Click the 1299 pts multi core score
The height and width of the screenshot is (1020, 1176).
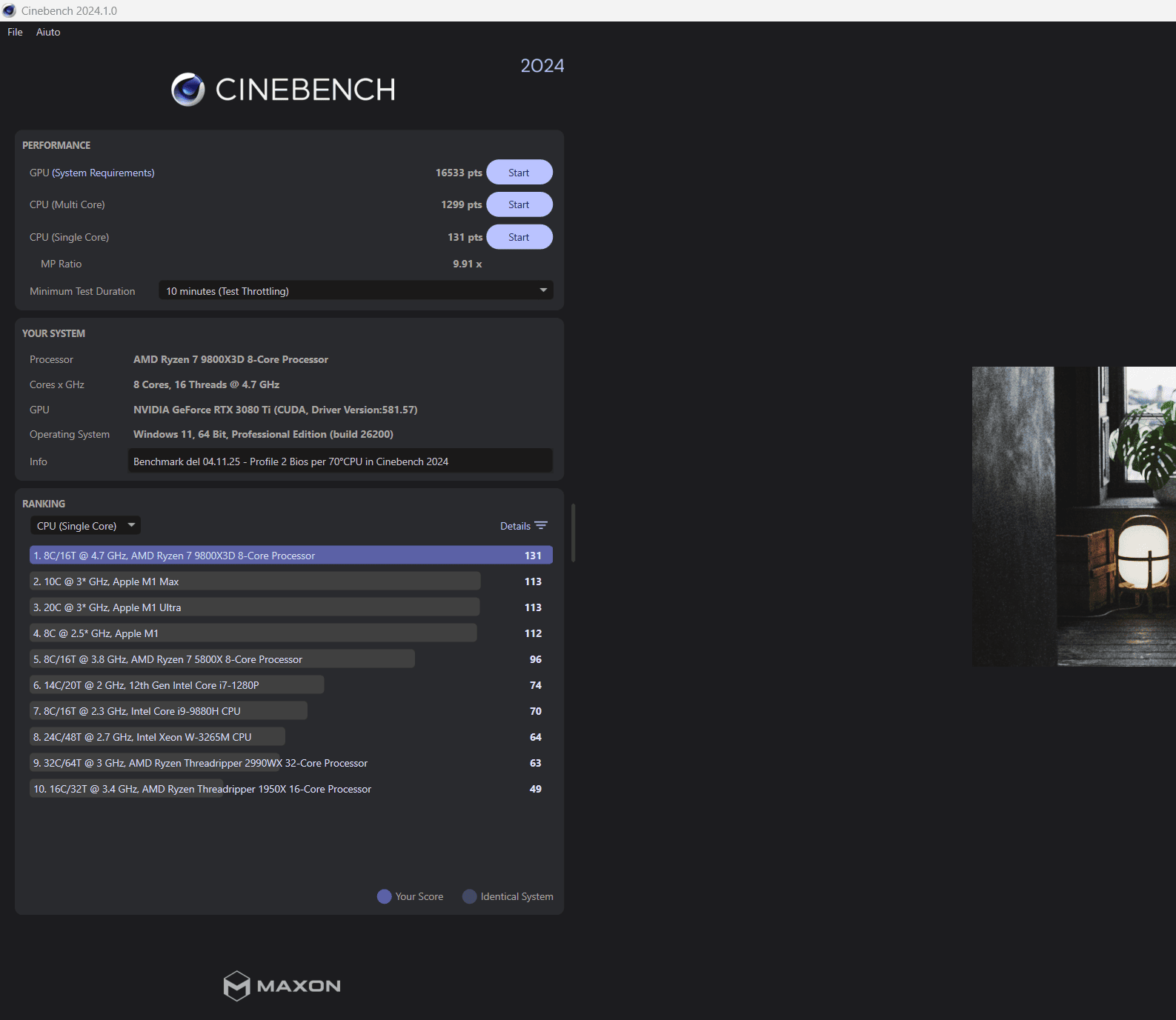point(462,204)
